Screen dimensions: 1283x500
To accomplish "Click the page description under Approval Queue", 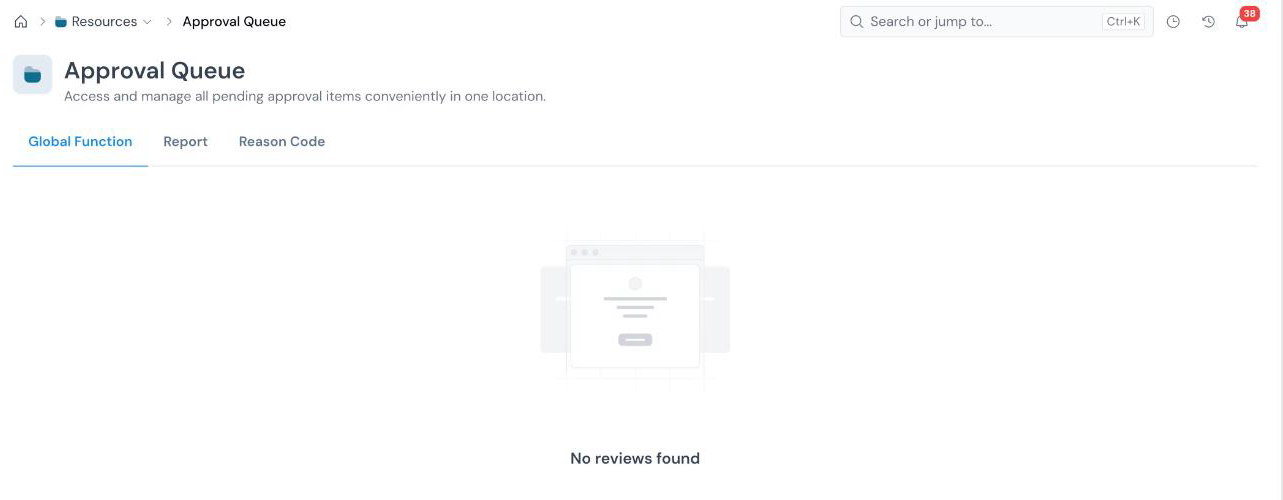I will (x=305, y=97).
